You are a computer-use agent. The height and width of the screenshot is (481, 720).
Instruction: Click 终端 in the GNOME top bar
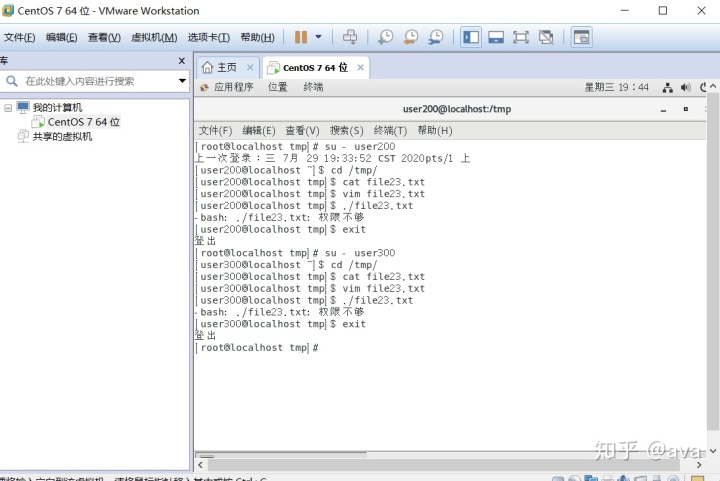tap(313, 87)
